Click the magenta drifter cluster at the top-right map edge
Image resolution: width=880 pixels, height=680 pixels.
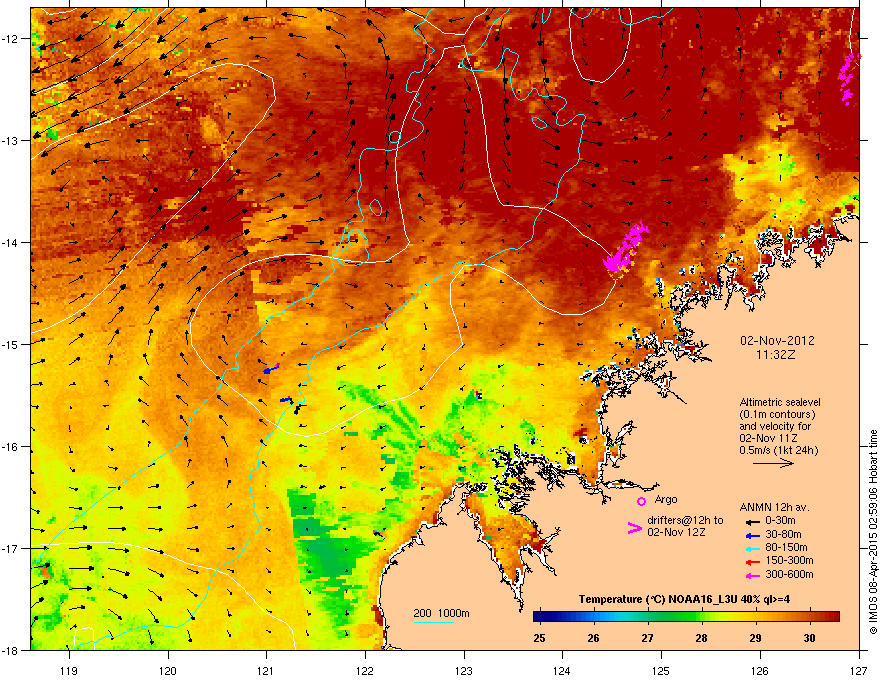pos(847,79)
